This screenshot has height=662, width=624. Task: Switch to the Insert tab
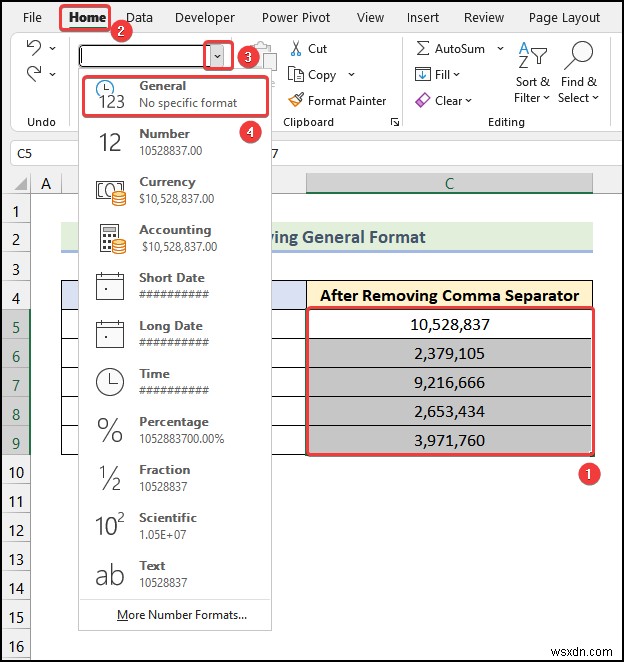[423, 17]
